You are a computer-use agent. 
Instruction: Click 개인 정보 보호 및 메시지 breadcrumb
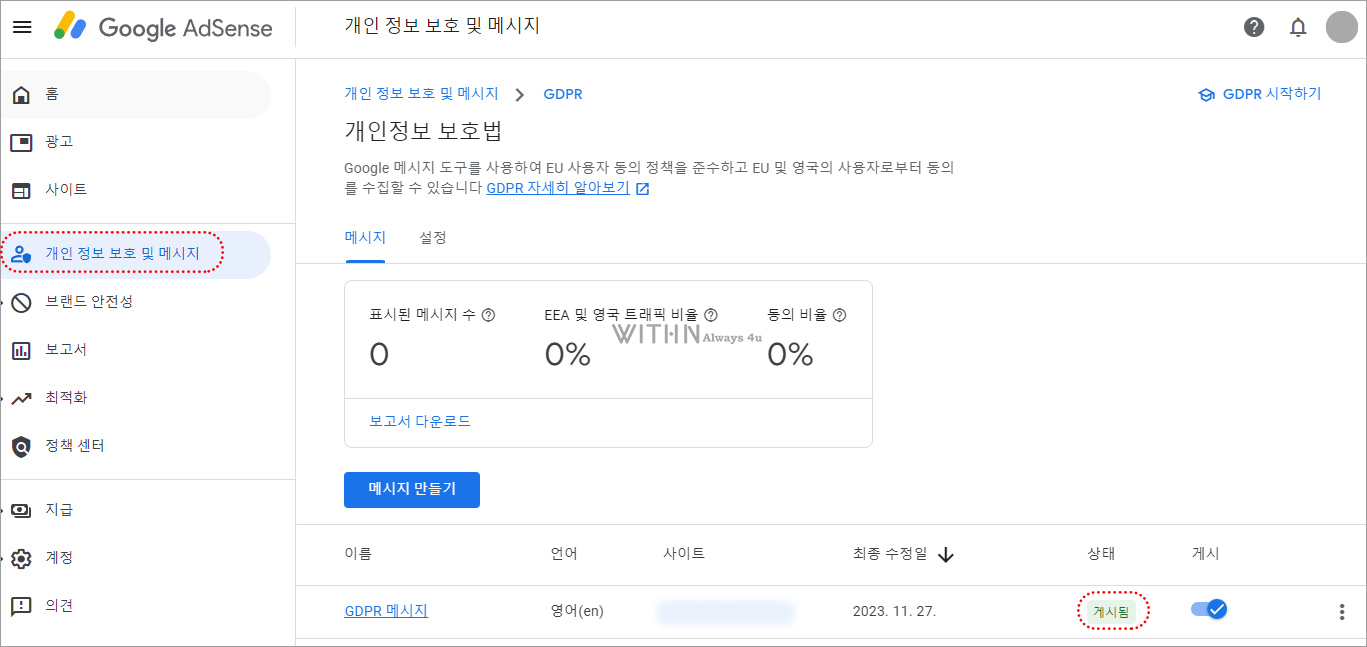(421, 94)
